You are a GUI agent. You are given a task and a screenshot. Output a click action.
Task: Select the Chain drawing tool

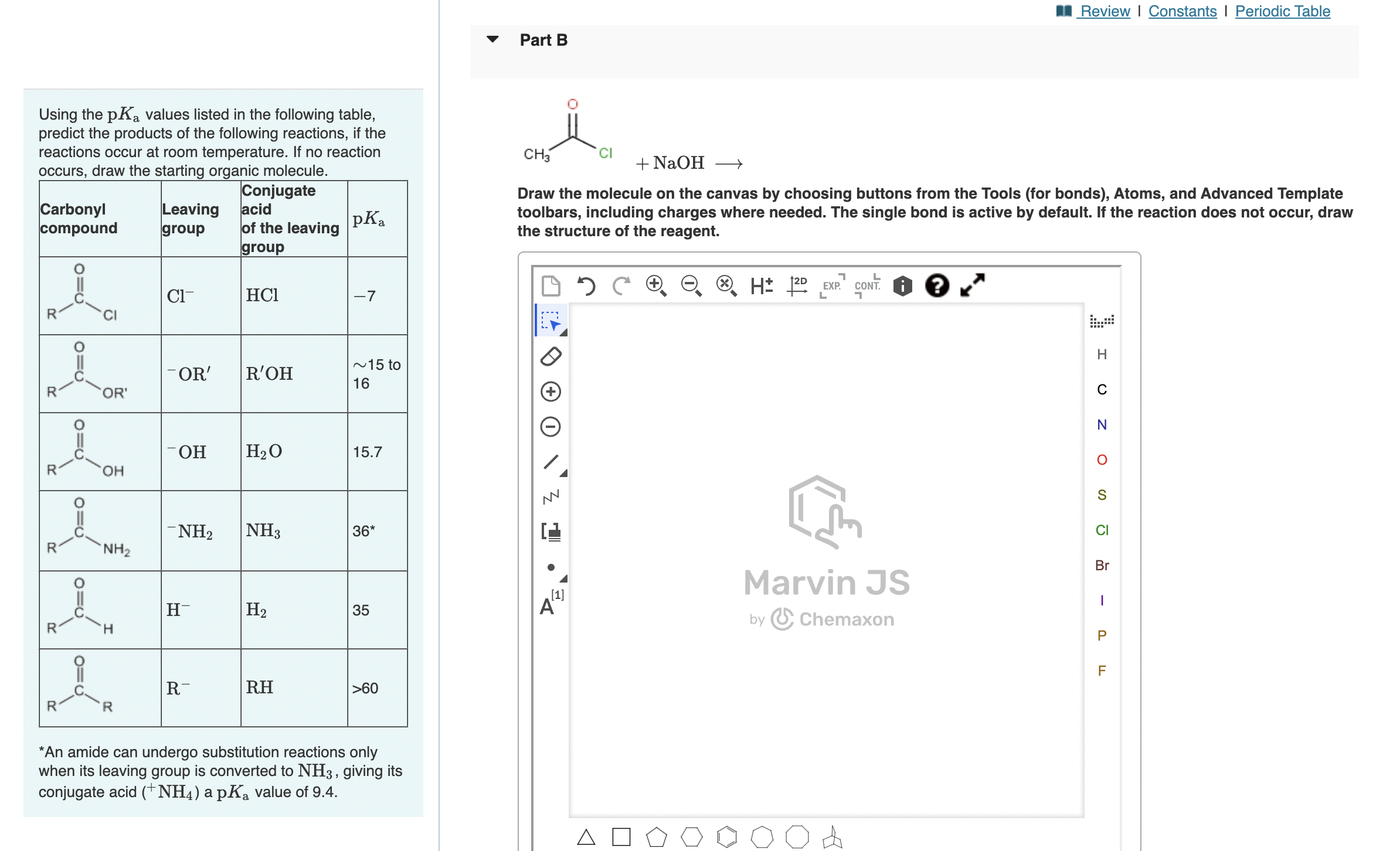pyautogui.click(x=550, y=497)
